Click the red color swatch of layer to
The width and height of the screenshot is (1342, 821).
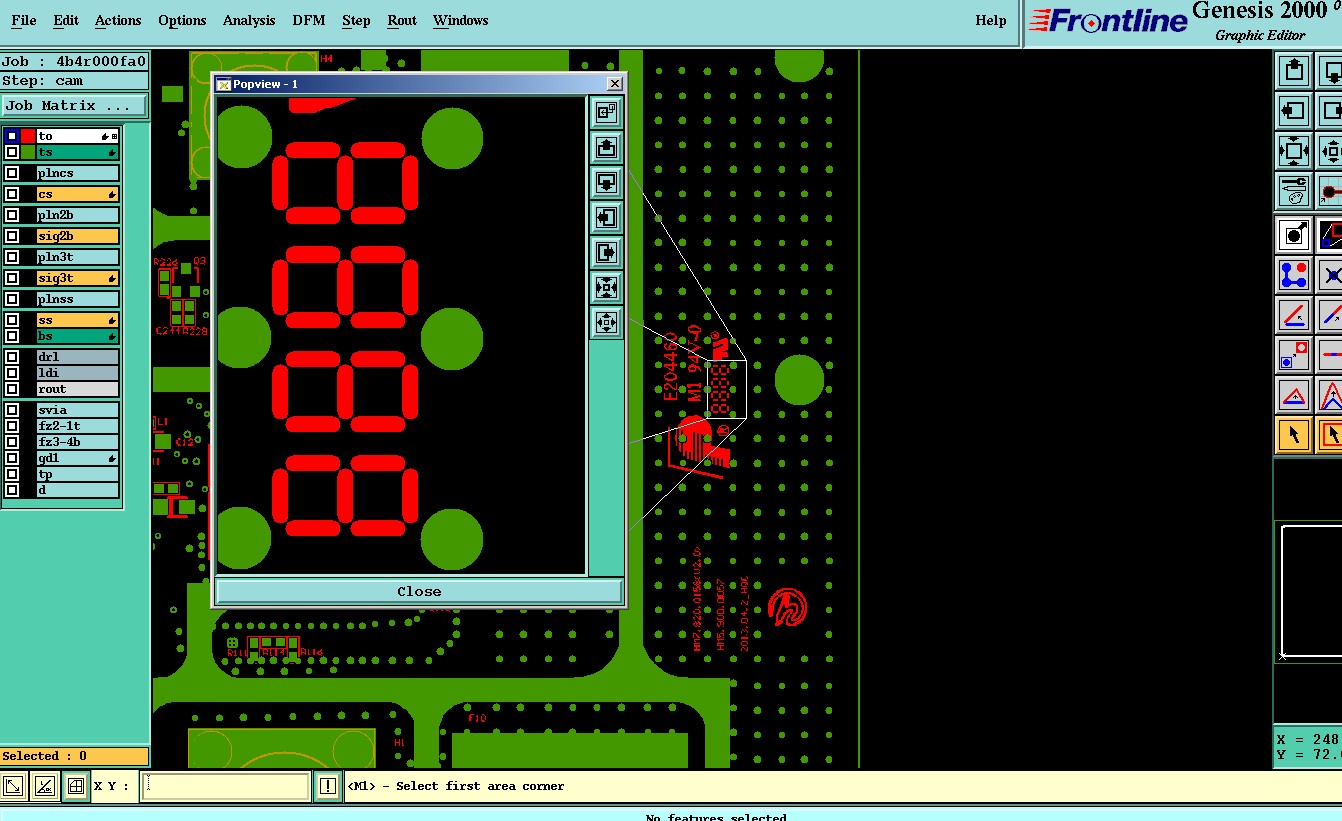click(28, 136)
